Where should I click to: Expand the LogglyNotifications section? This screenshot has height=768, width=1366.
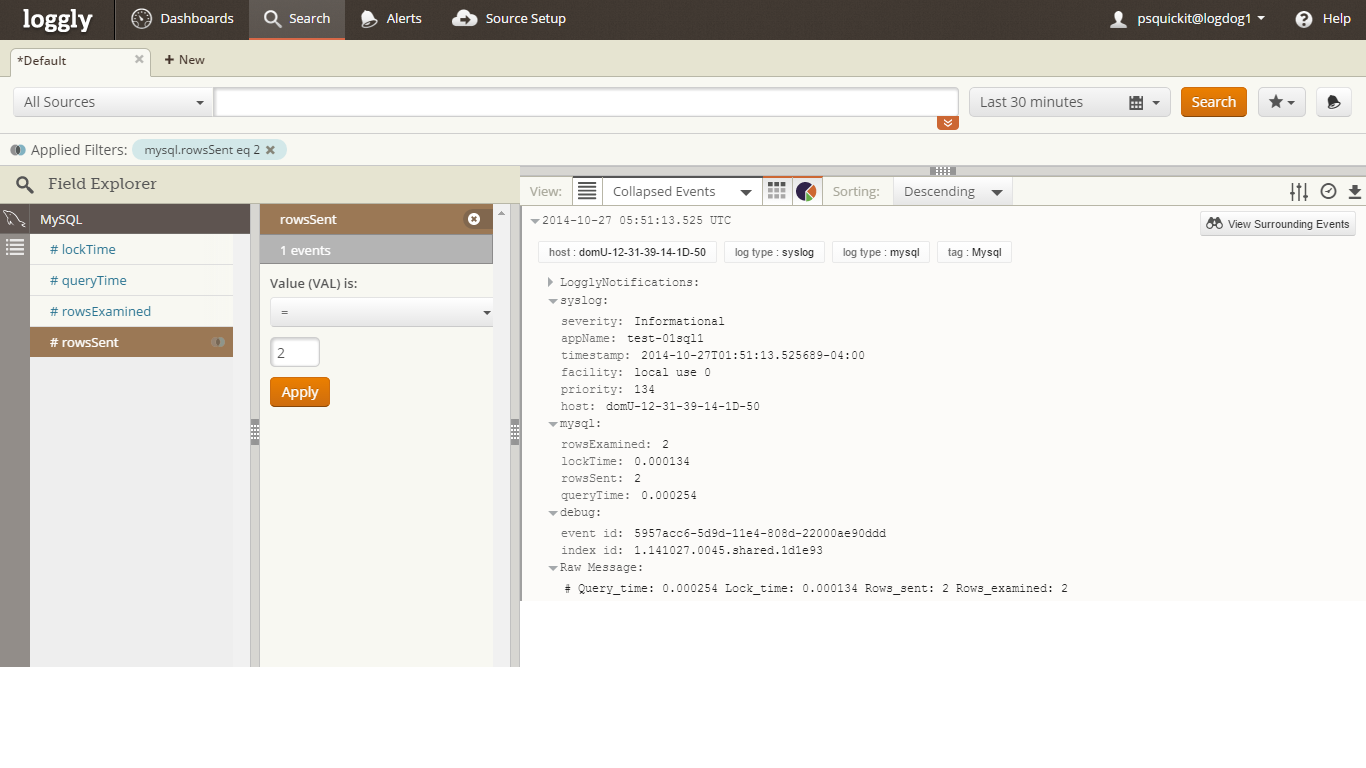click(x=550, y=283)
